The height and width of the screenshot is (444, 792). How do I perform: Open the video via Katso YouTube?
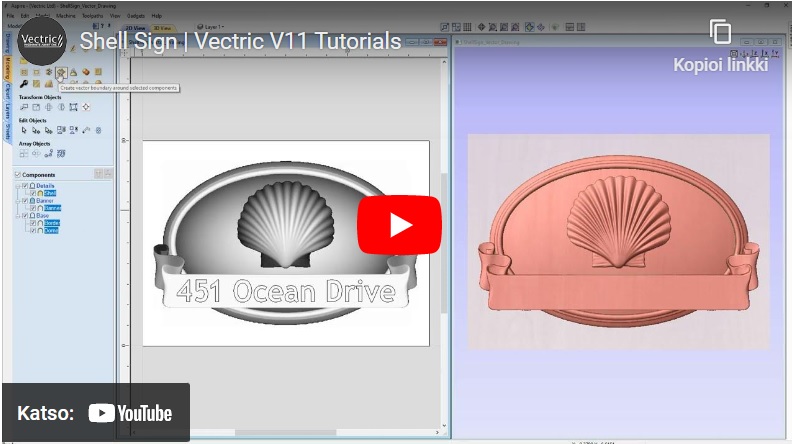tap(95, 413)
